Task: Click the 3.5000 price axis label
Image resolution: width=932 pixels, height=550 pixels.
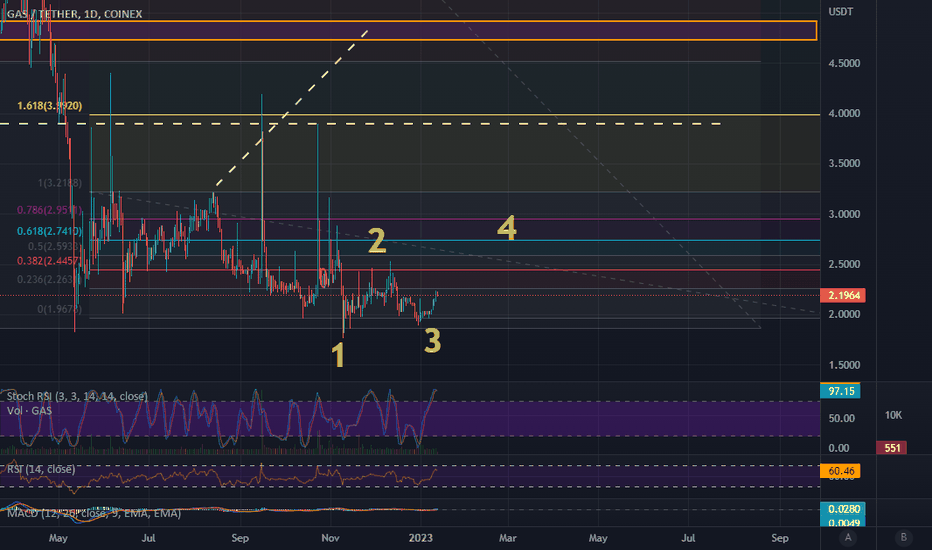Action: [844, 163]
